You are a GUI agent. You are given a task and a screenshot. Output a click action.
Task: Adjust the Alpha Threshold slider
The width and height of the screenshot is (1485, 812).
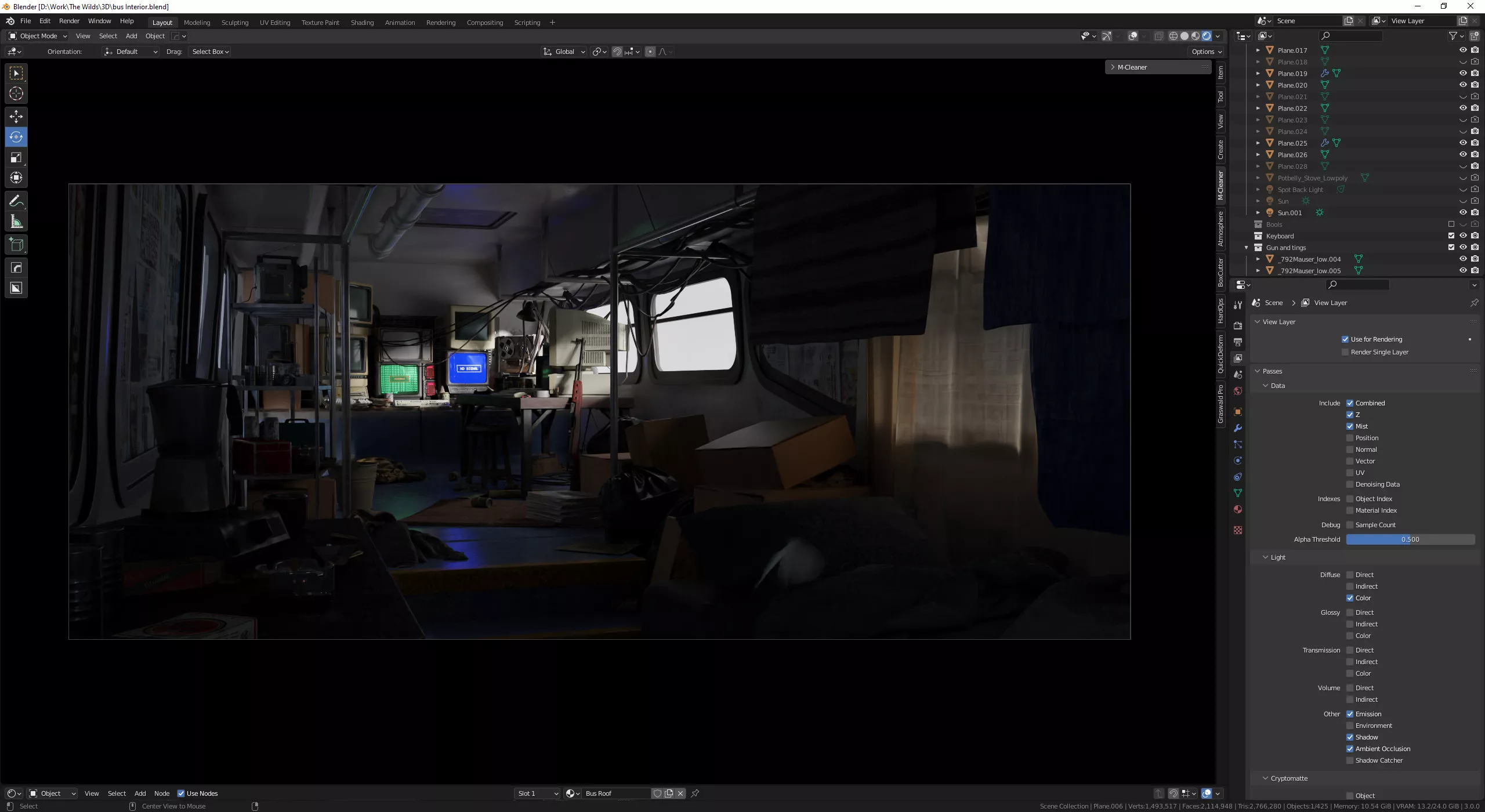pyautogui.click(x=1410, y=539)
